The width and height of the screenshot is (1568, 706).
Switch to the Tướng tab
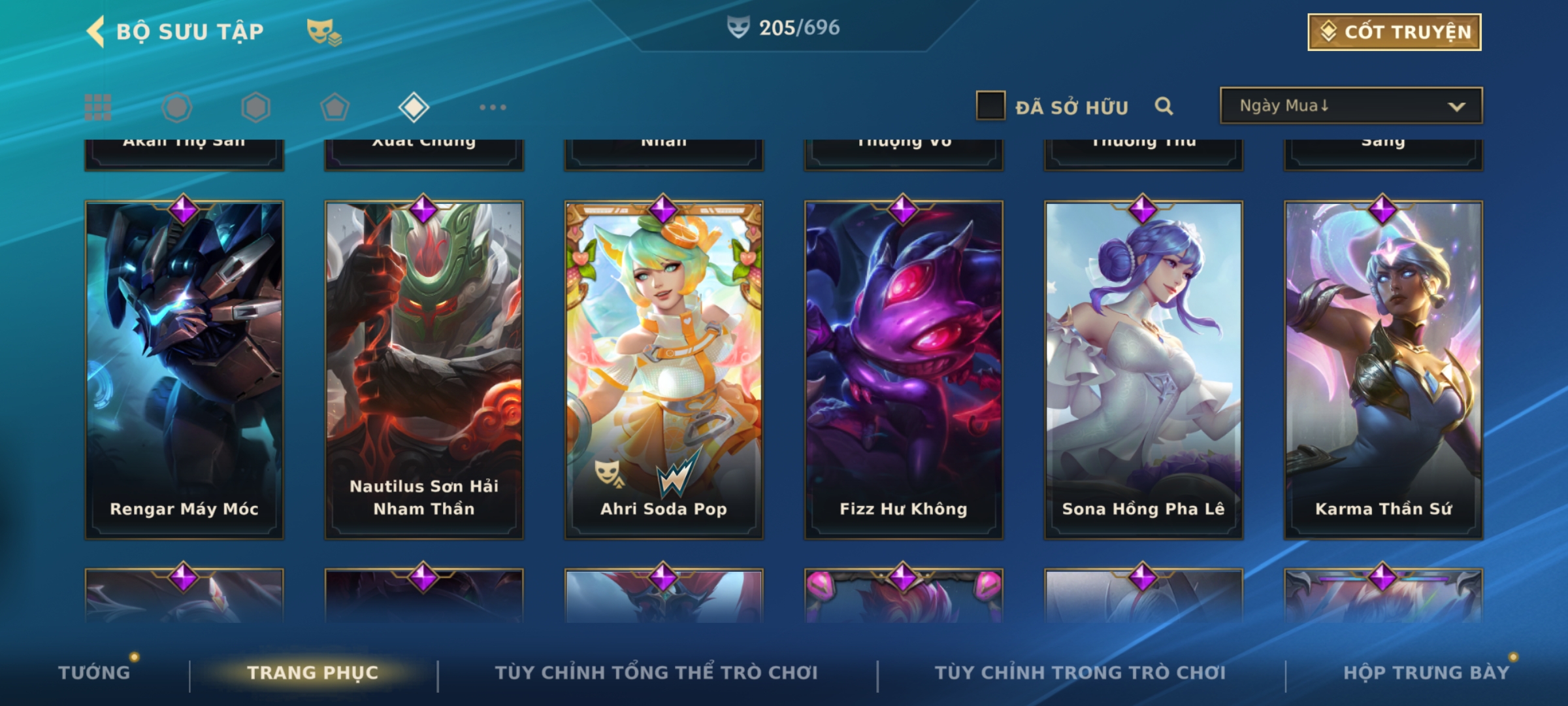point(94,673)
